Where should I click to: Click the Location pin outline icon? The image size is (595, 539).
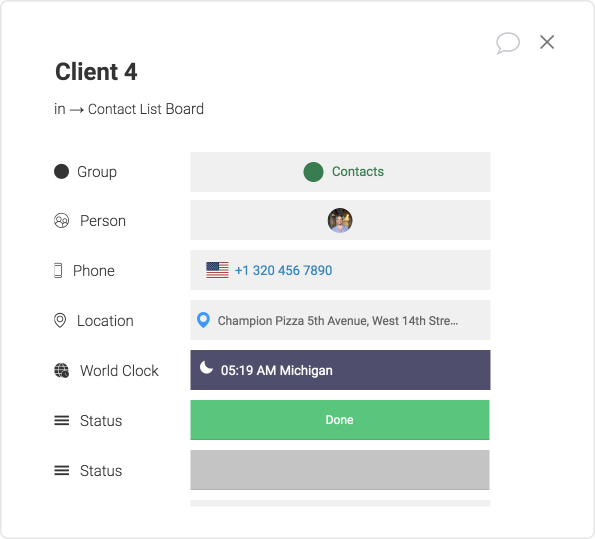(x=60, y=321)
